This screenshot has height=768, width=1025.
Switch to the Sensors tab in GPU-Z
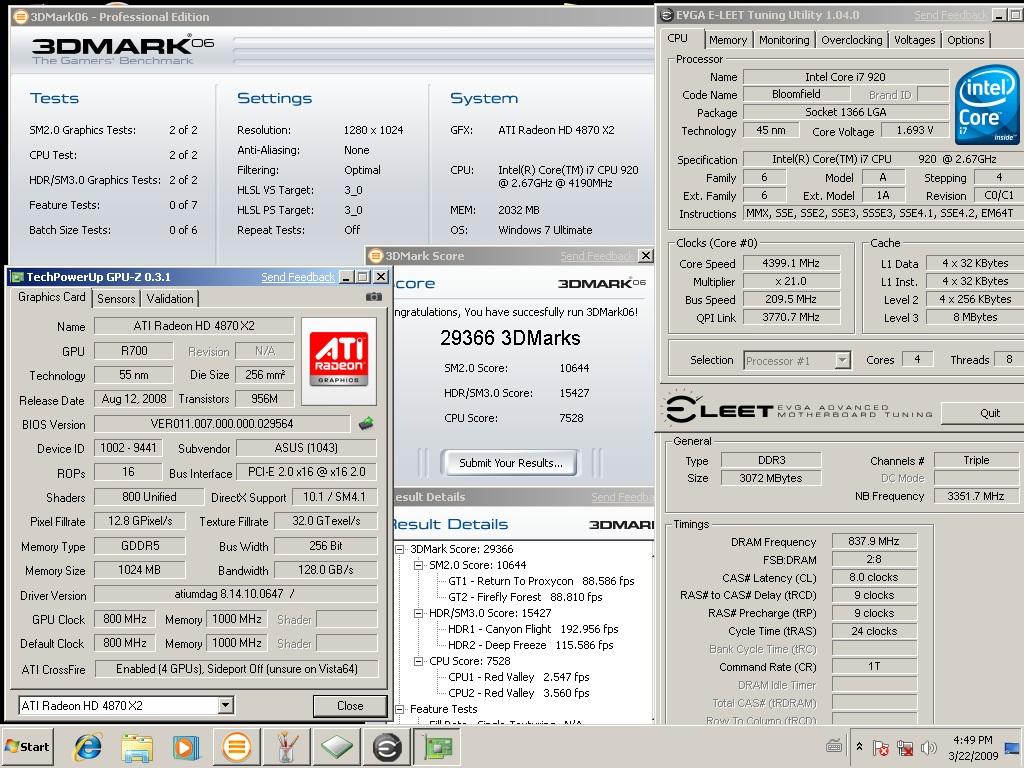116,299
